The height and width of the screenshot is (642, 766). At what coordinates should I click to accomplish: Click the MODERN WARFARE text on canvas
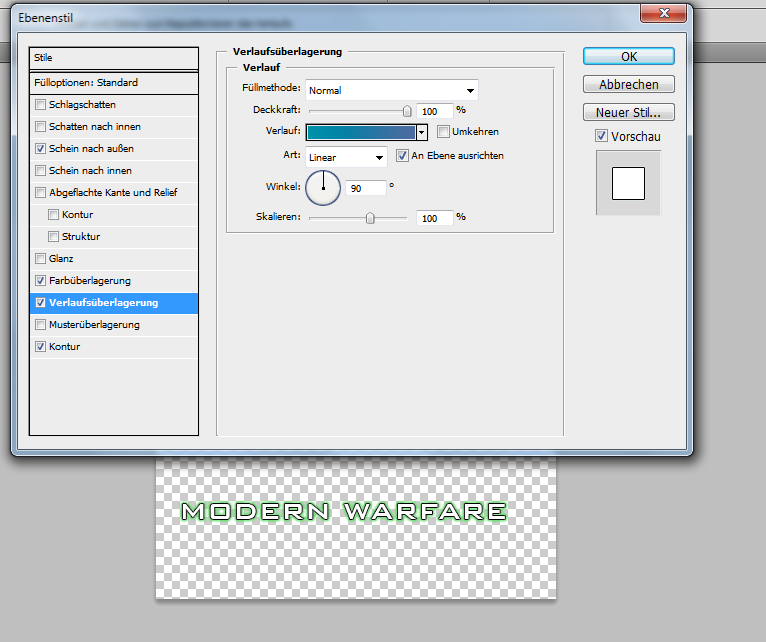pos(344,512)
